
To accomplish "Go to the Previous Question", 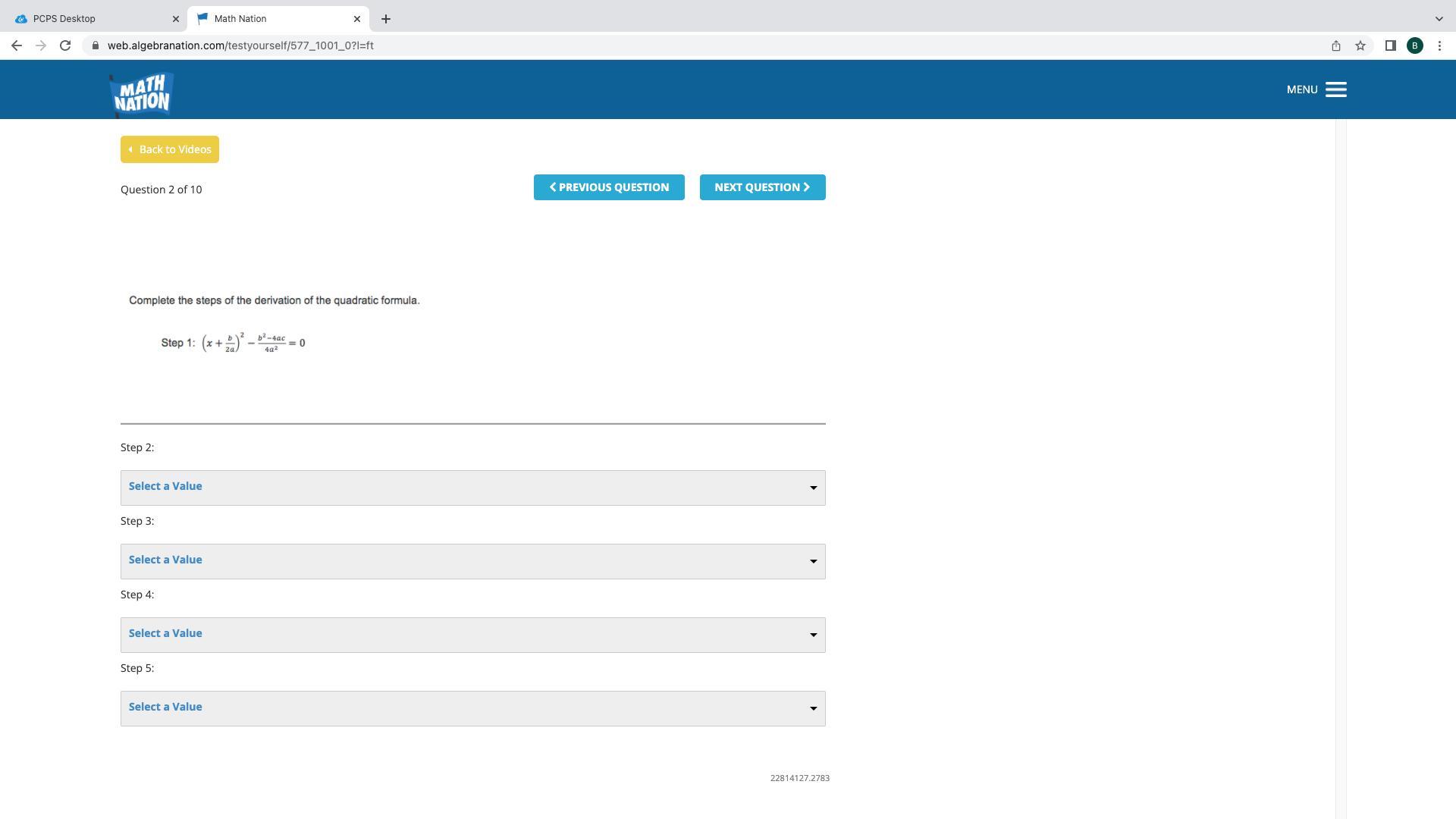I will (x=609, y=187).
